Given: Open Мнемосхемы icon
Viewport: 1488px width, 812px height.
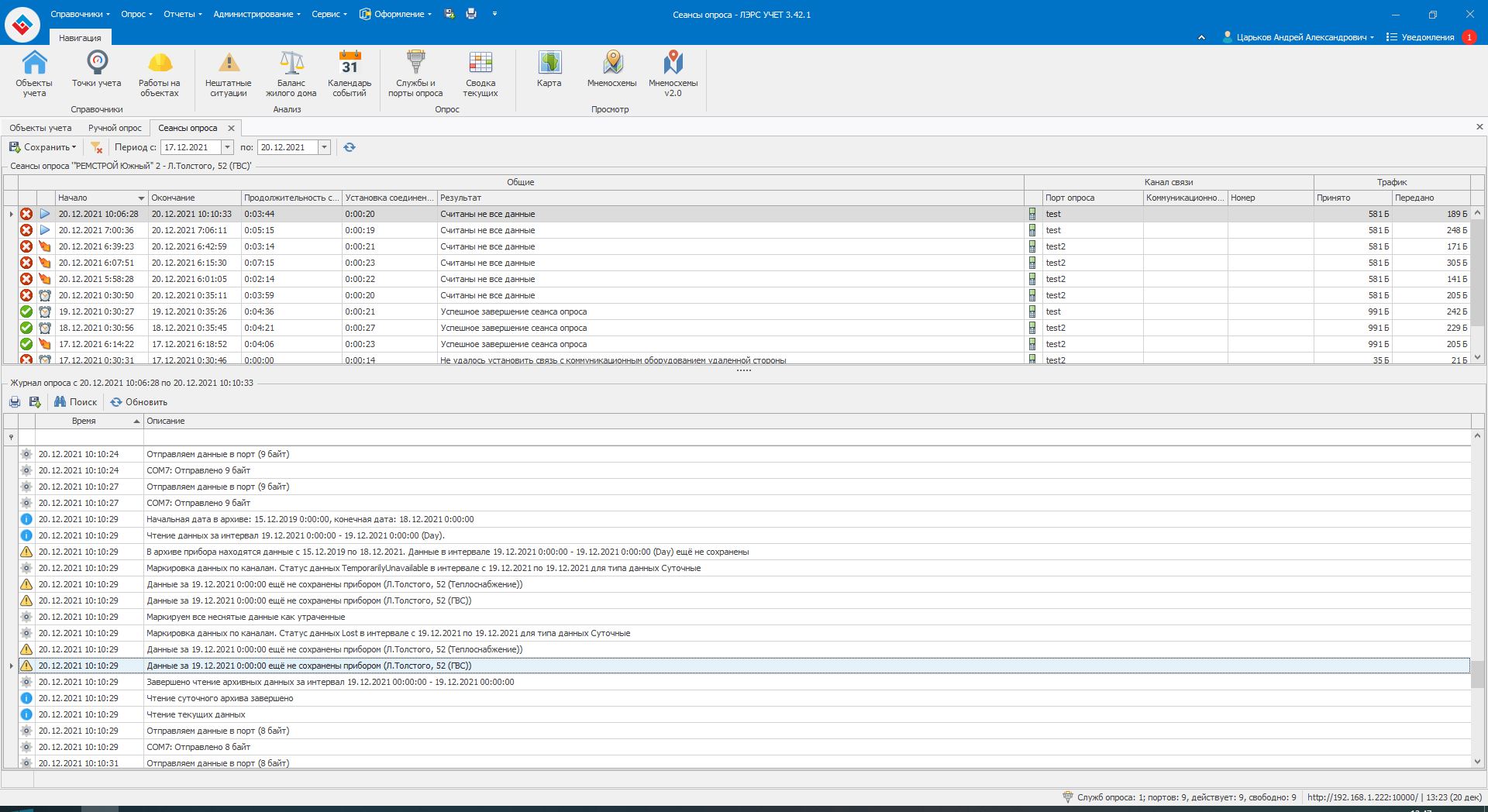Looking at the screenshot, I should click(612, 69).
